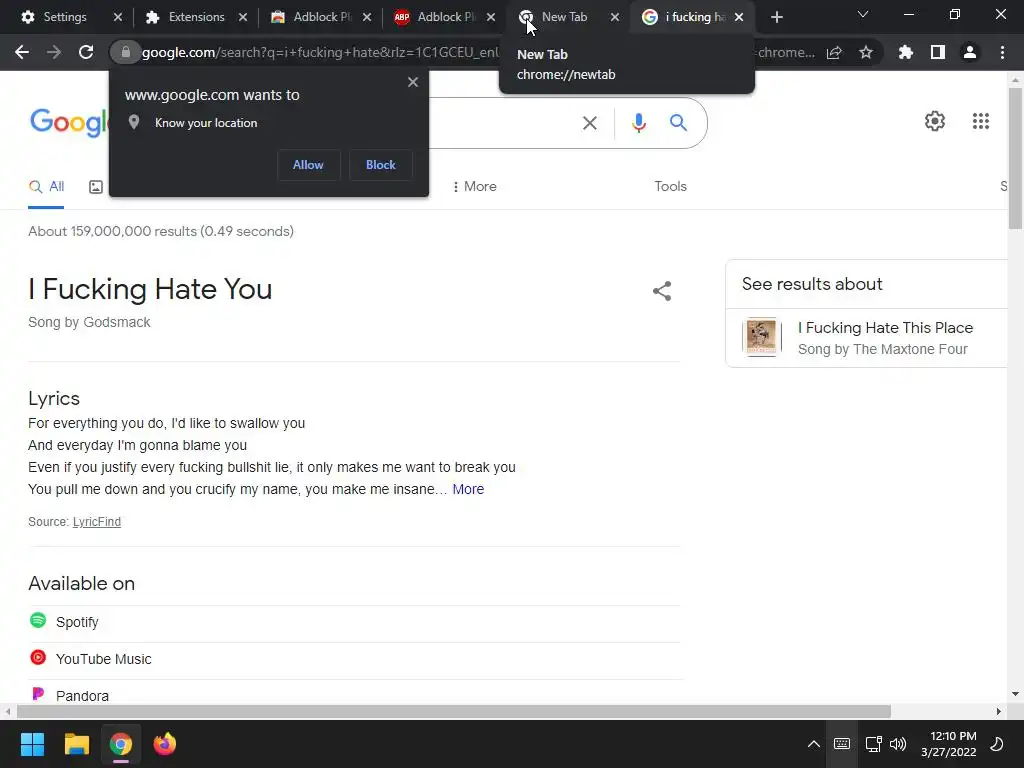
Task: Show hidden system tray icons
Action: point(814,744)
